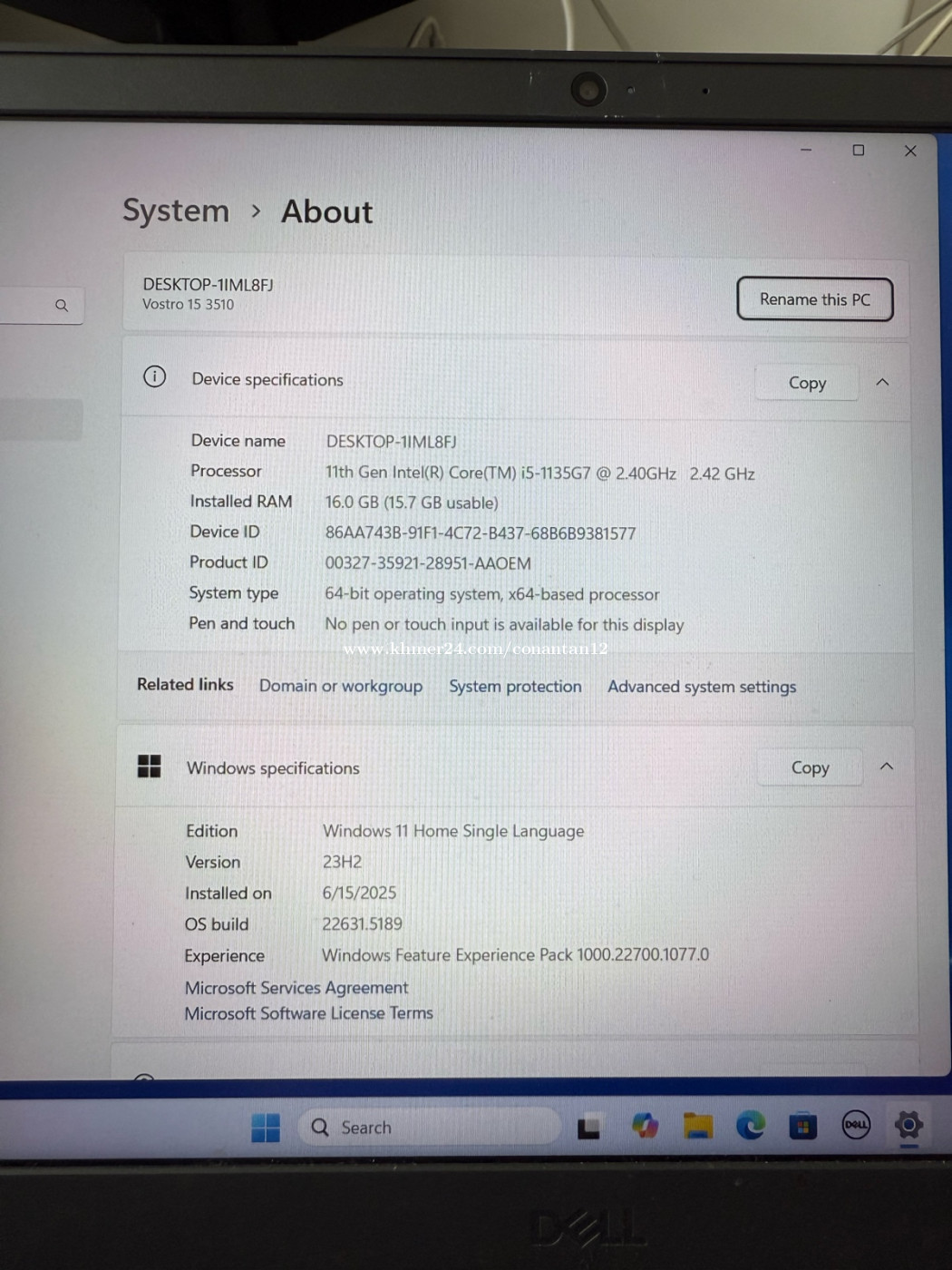Click the Windows Start logo

click(266, 1128)
